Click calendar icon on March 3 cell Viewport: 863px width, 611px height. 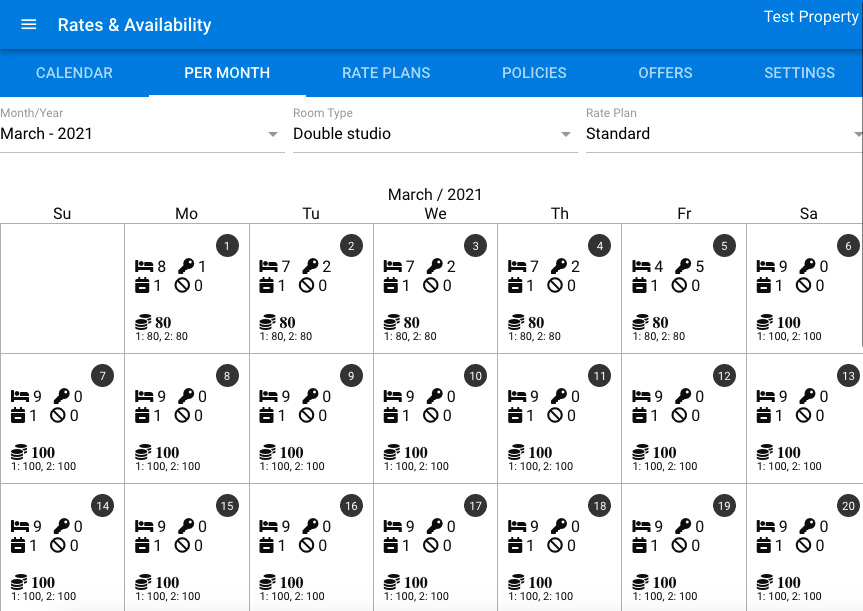pos(391,286)
